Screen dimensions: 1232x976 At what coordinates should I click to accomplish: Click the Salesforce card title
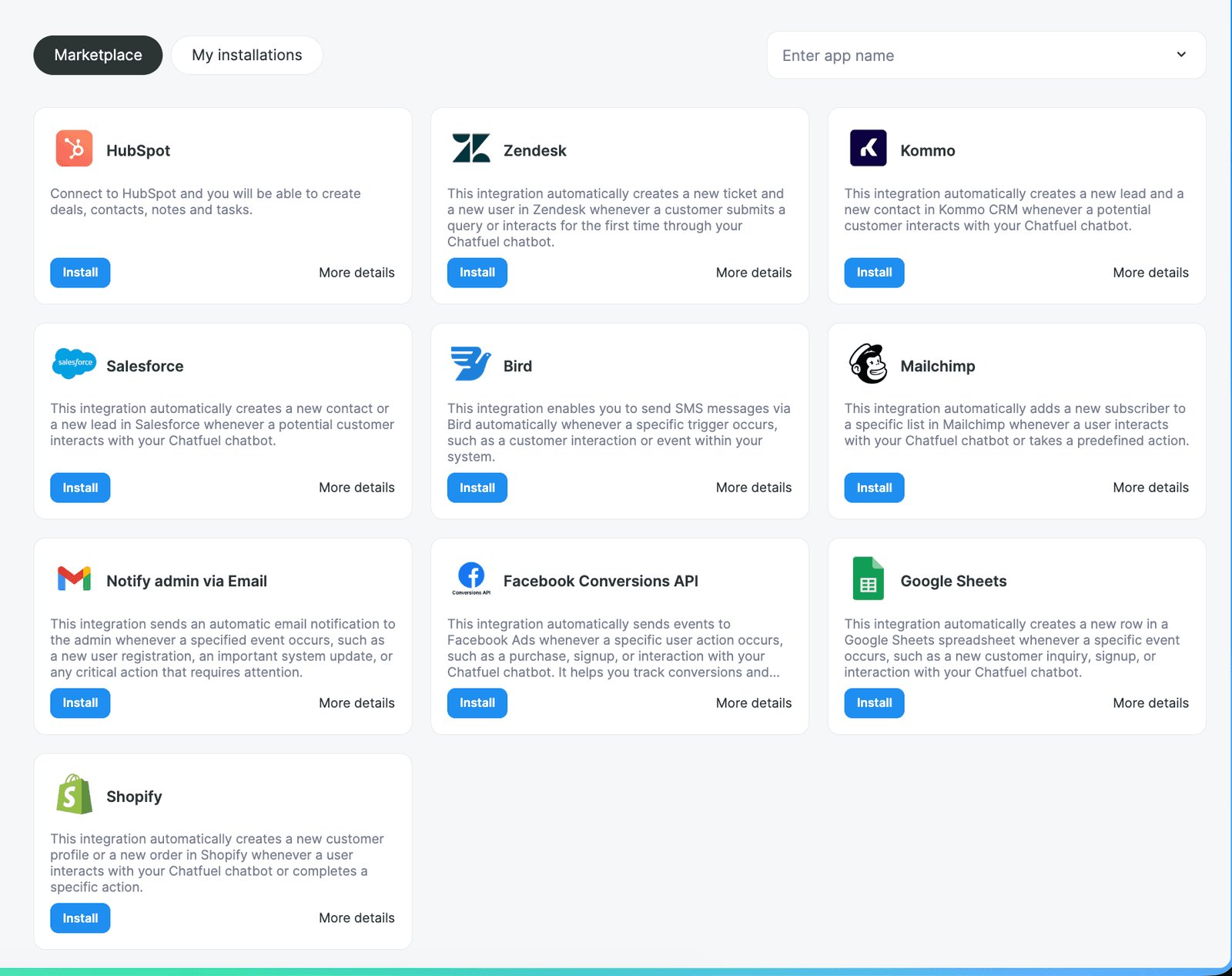coord(145,366)
